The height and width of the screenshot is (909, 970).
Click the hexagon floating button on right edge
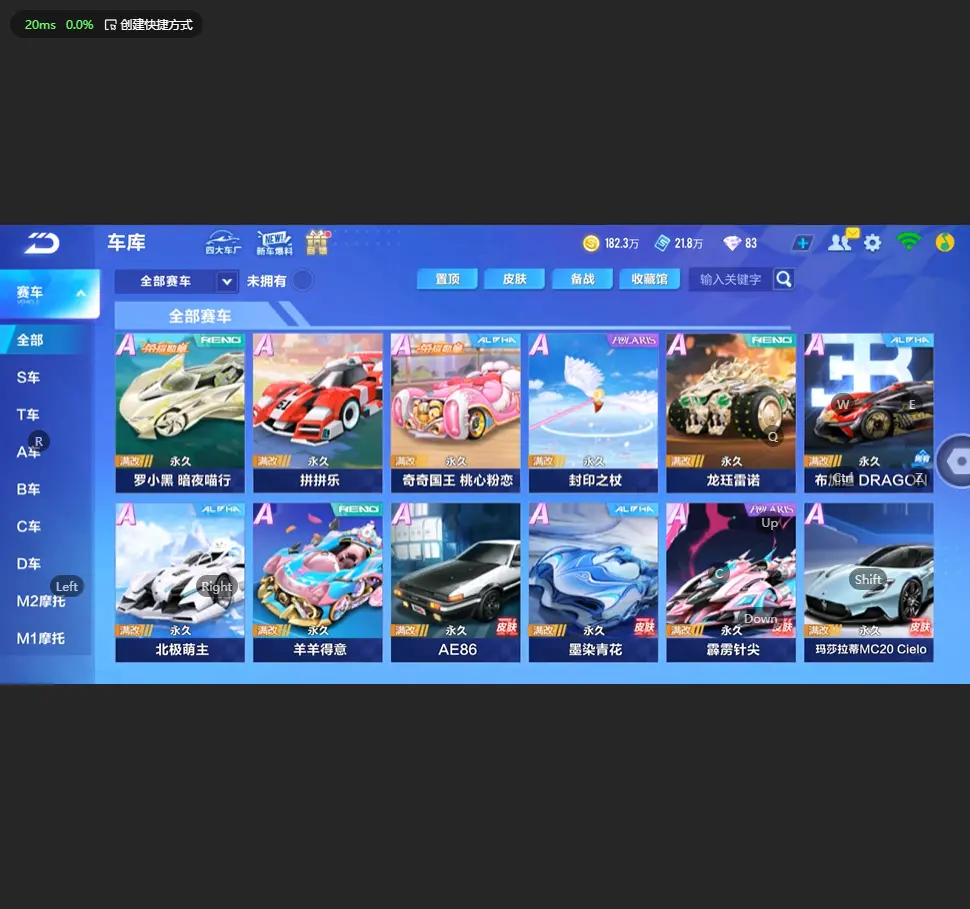957,461
